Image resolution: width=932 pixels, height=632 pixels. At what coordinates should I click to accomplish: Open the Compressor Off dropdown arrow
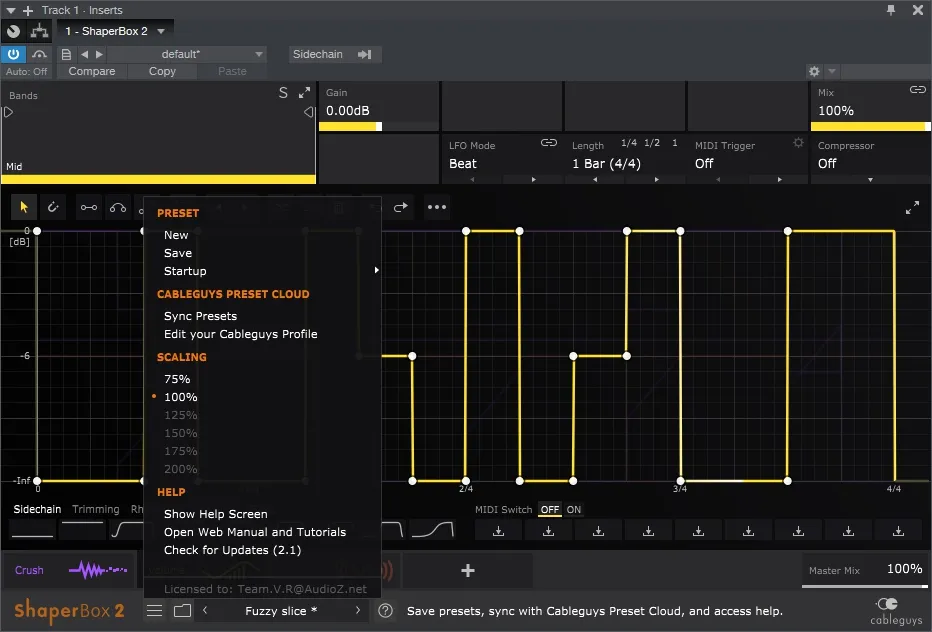[870, 179]
